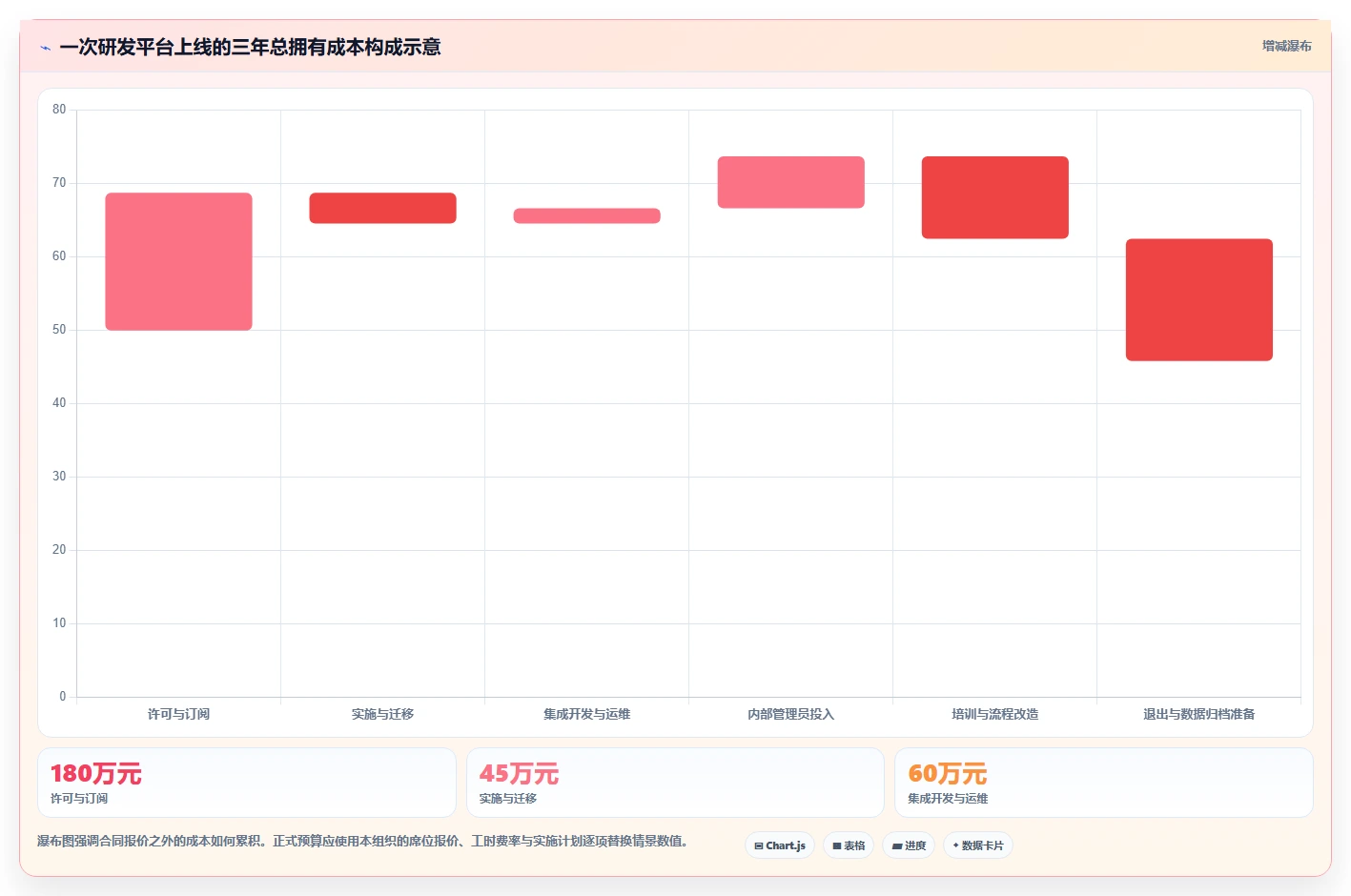Click the footnote text starting with 瀑布图强调
1351x896 pixels.
(x=362, y=841)
